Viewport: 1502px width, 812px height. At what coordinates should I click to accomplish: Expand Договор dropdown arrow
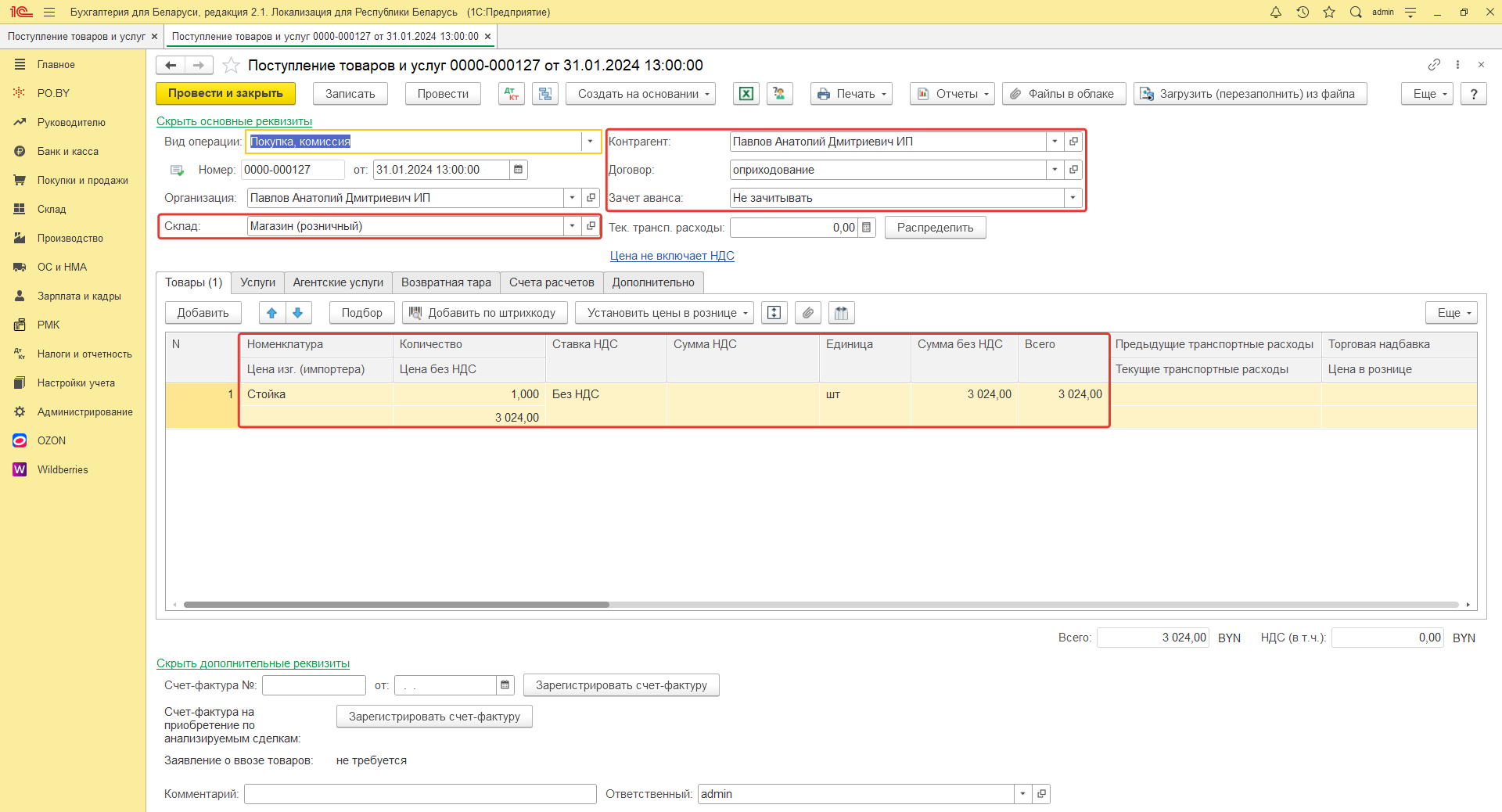click(x=1055, y=170)
